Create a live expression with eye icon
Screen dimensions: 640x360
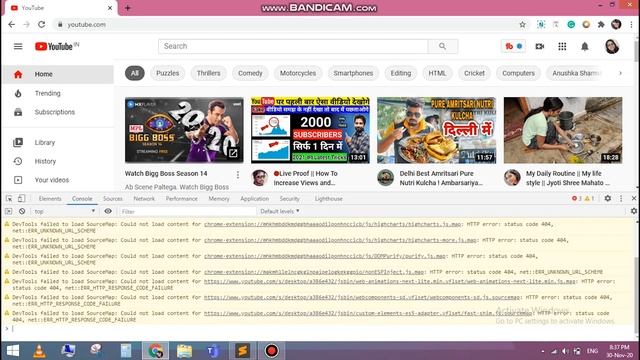click(x=108, y=211)
